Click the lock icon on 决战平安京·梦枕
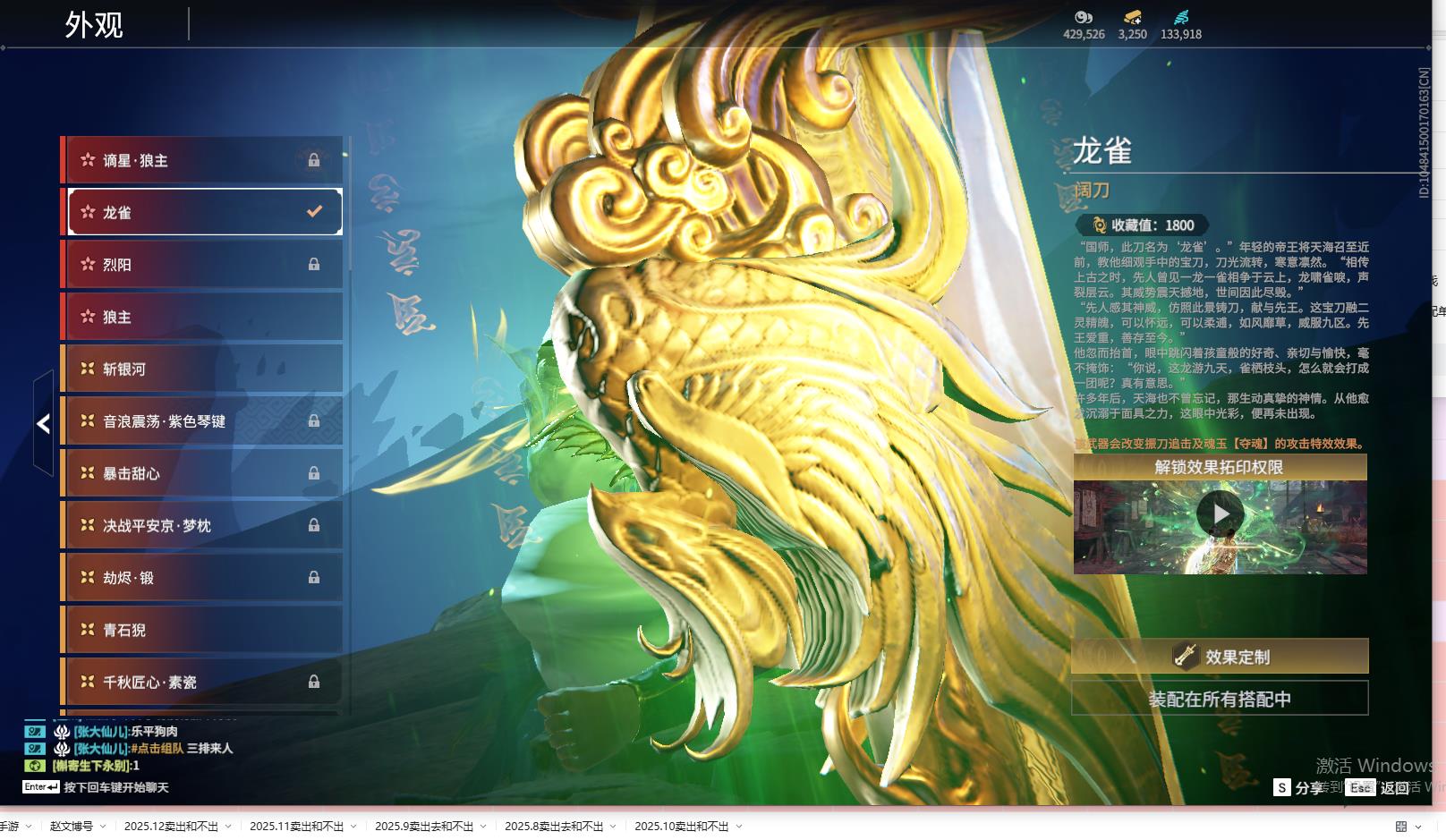Screen dimensions: 1446x840 click(x=314, y=525)
